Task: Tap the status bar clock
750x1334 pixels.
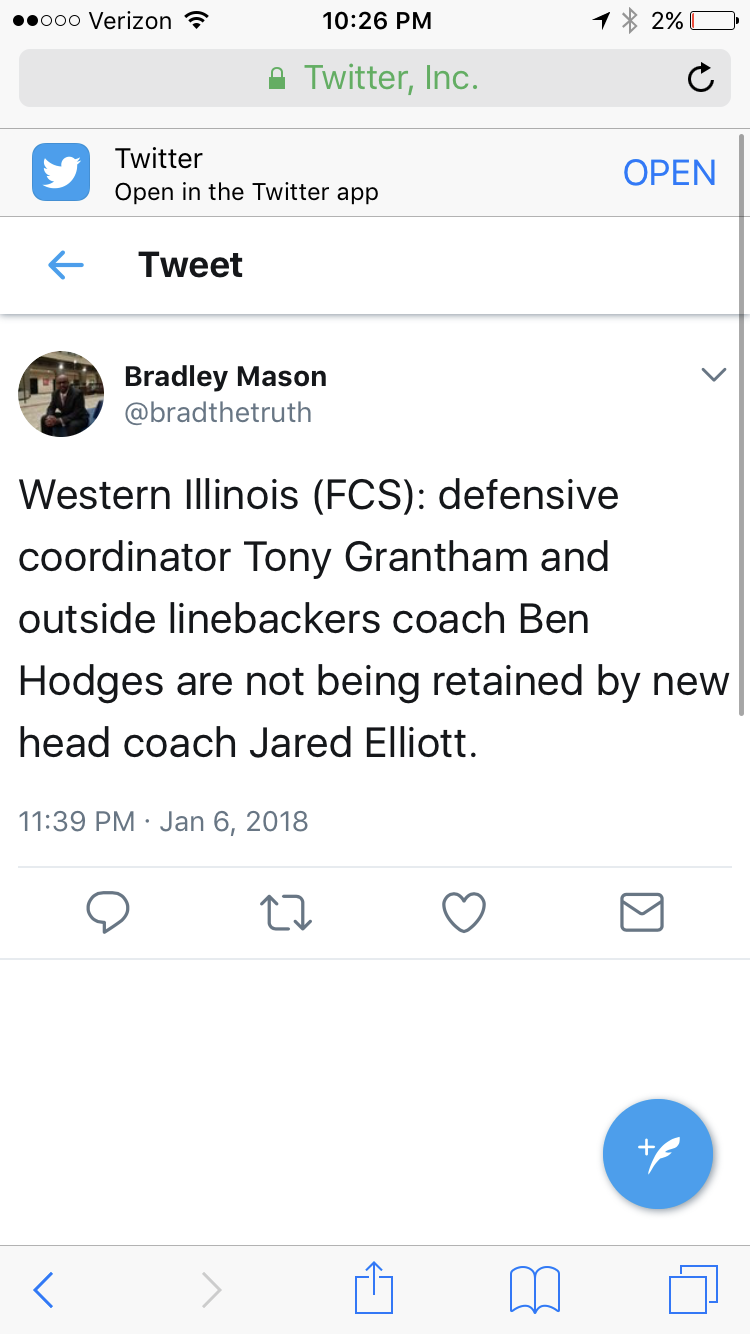Action: coord(377,20)
